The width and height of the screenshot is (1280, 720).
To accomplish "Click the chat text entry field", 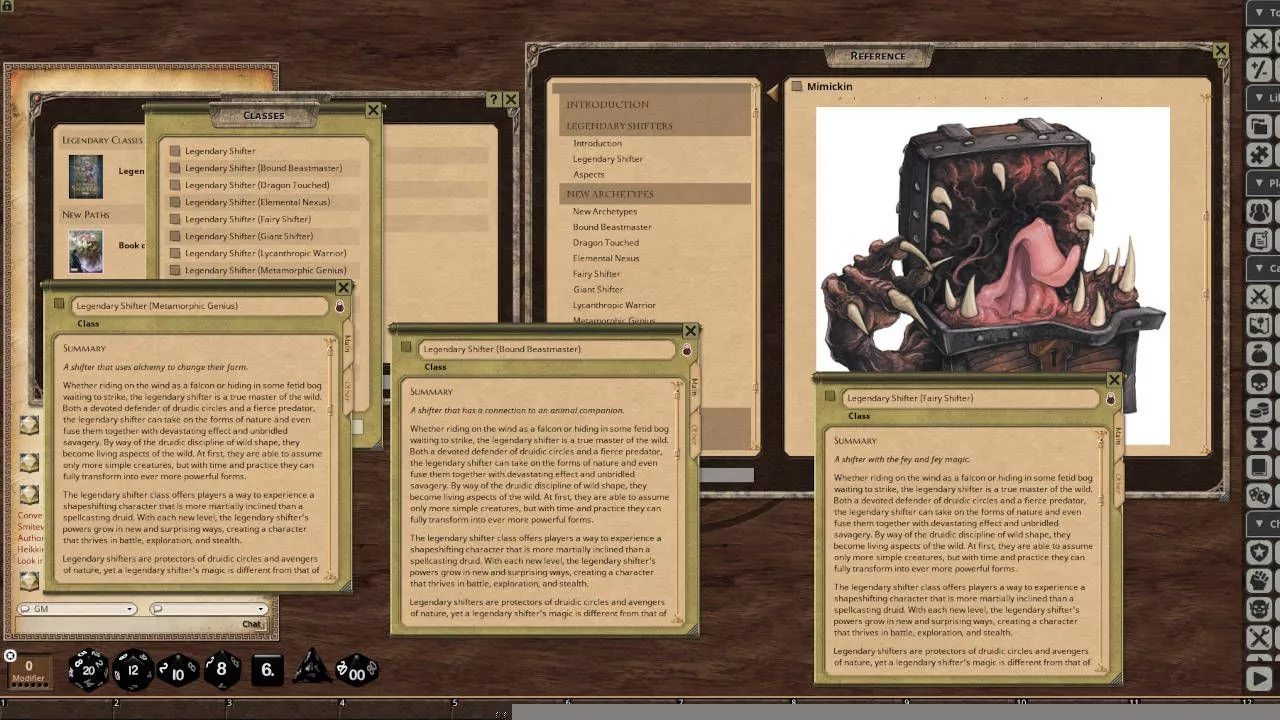I will click(x=127, y=624).
